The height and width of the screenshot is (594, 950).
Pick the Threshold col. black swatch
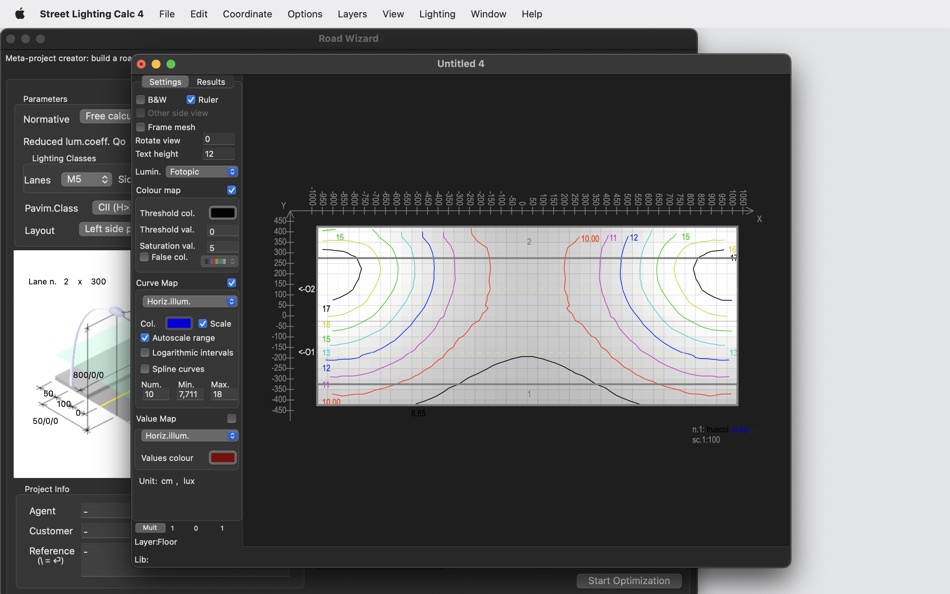[222, 213]
